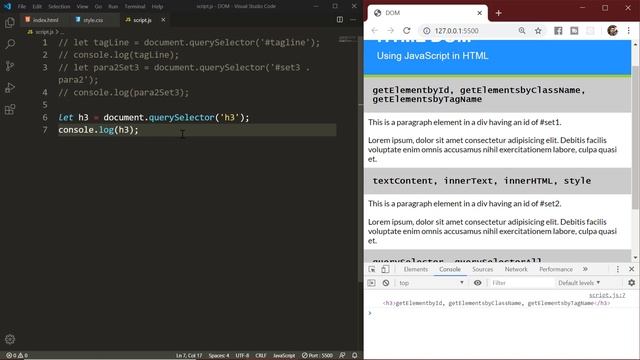Switch to the Console tab in DevTools
Viewport: 640px width, 360px height.
450,269
